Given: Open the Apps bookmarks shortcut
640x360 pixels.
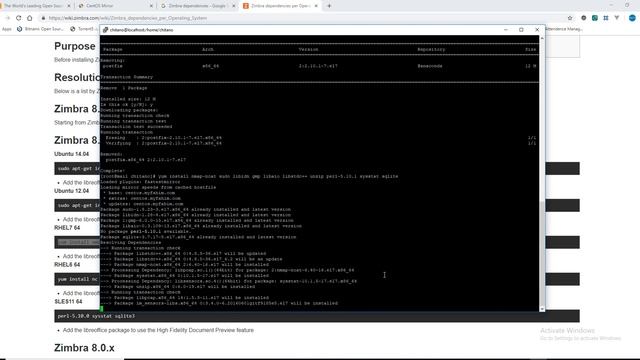Looking at the screenshot, I should [7, 29].
